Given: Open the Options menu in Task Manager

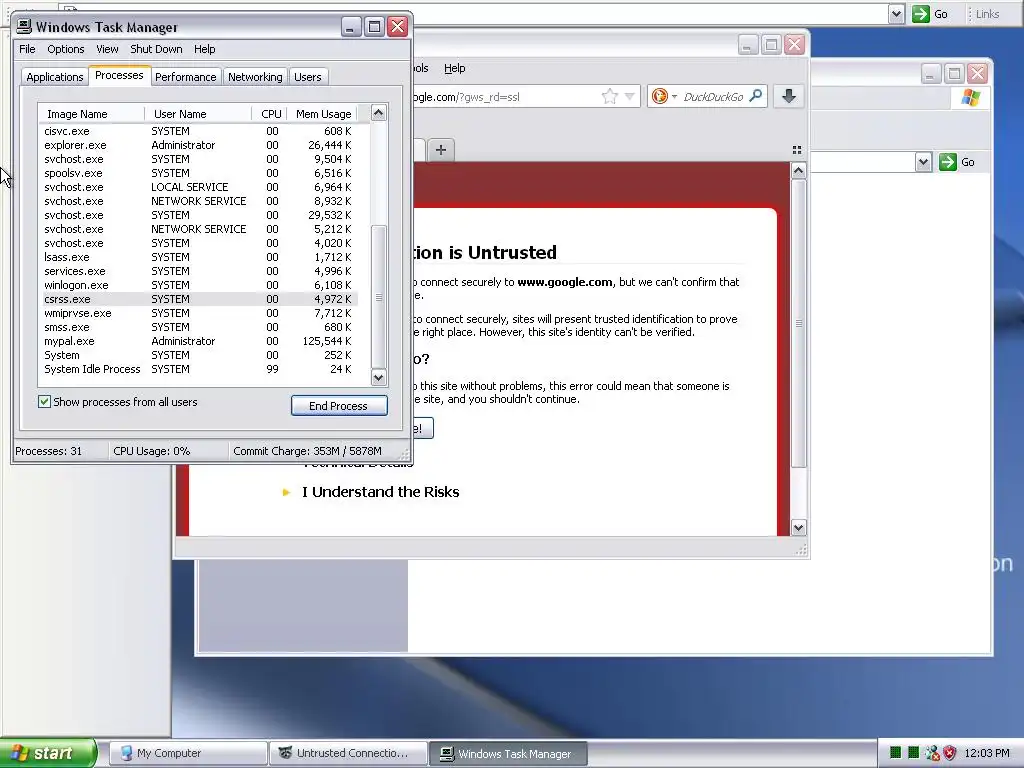Looking at the screenshot, I should point(65,49).
